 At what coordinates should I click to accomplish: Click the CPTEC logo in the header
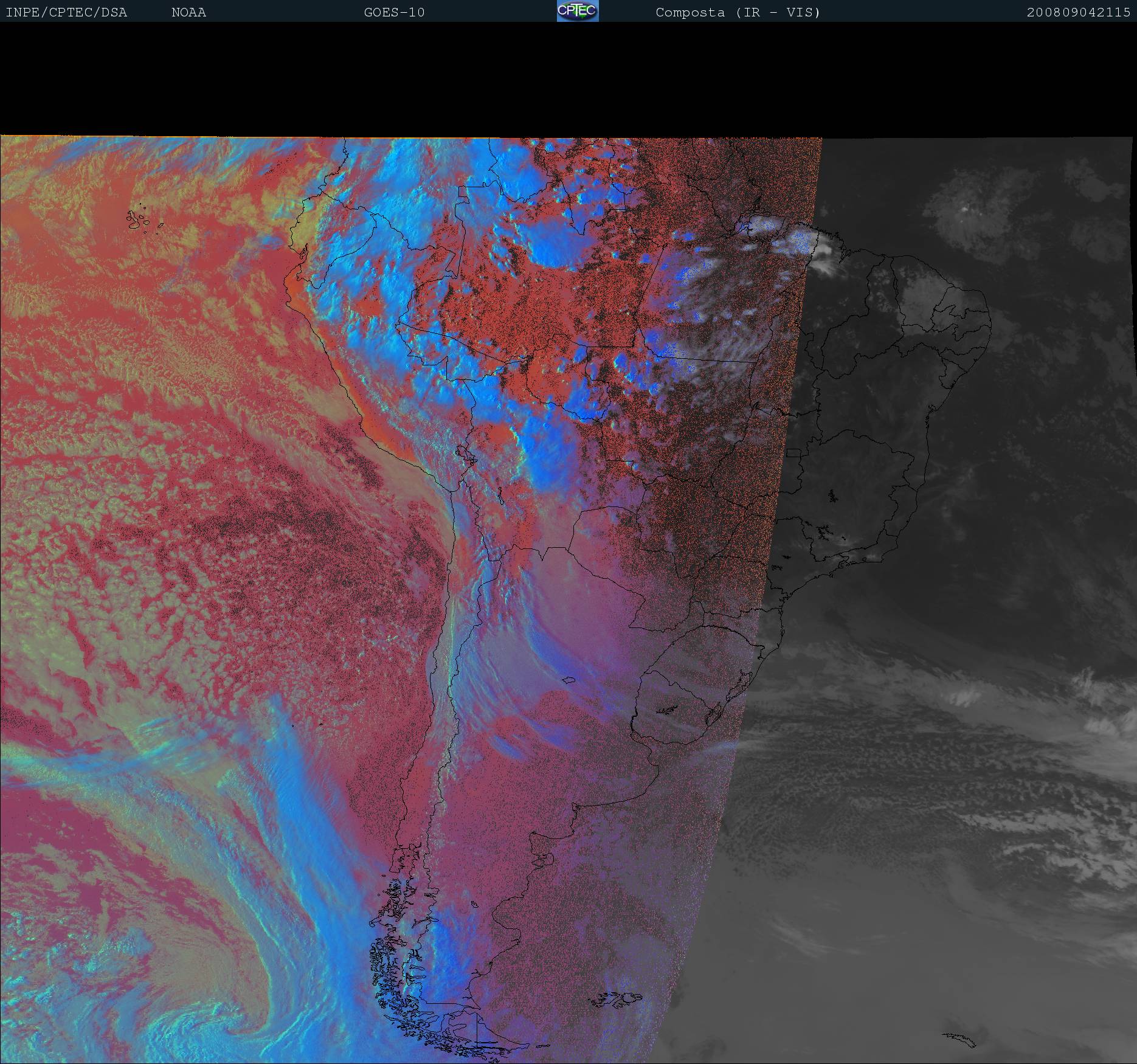(x=577, y=11)
